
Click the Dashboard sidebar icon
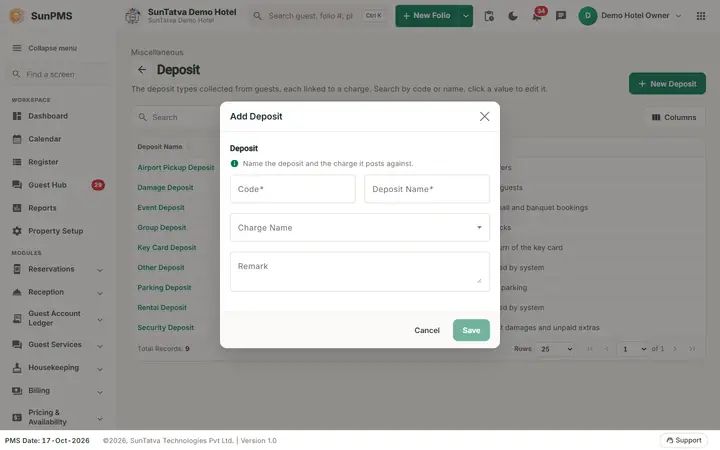pos(17,116)
